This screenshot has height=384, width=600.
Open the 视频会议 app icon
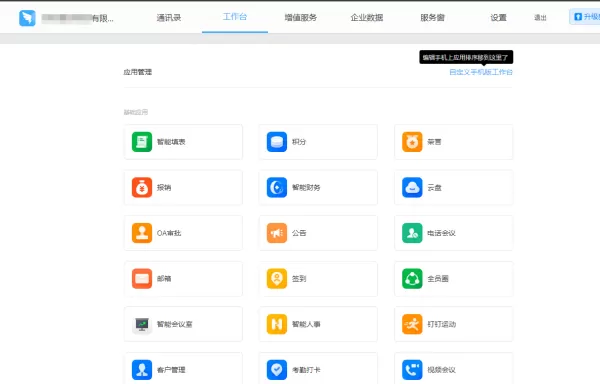pos(412,370)
